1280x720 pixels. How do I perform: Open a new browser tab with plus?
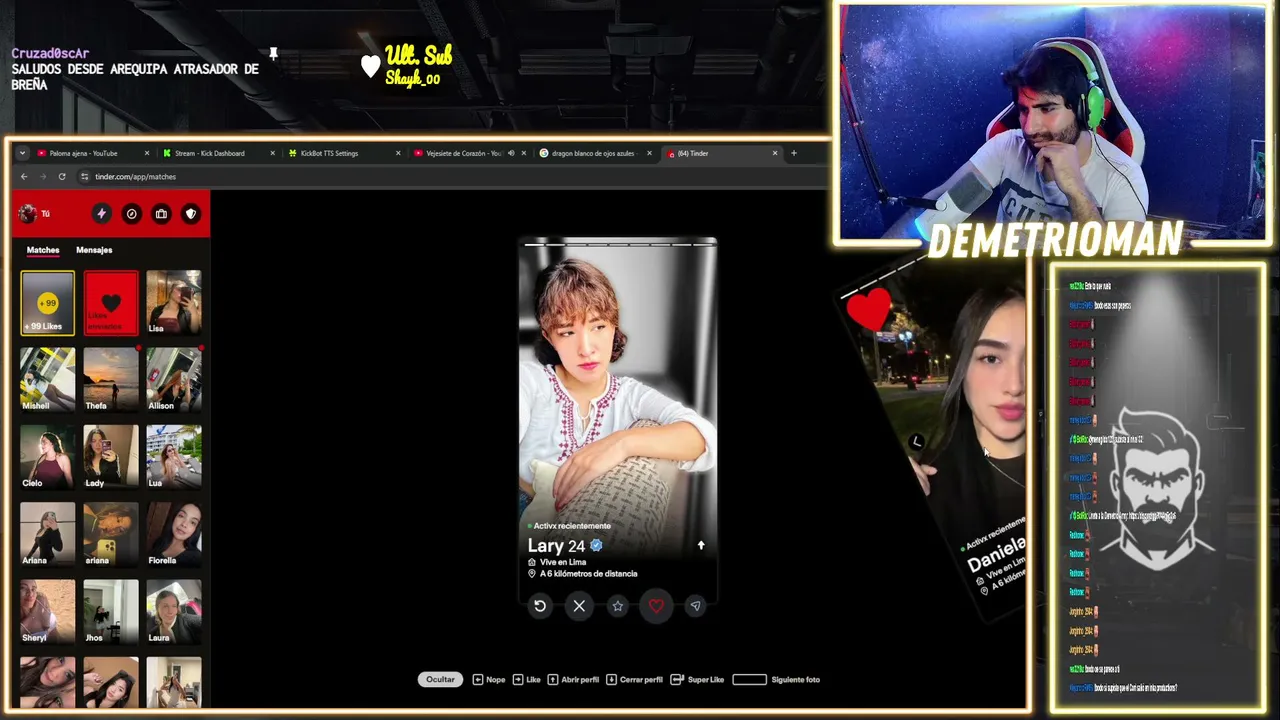pyautogui.click(x=794, y=153)
